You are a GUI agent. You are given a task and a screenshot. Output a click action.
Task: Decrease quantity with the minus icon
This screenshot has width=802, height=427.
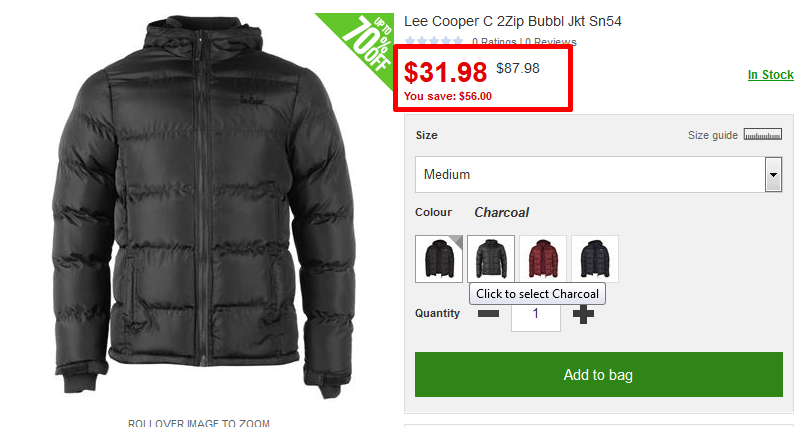pyautogui.click(x=488, y=313)
